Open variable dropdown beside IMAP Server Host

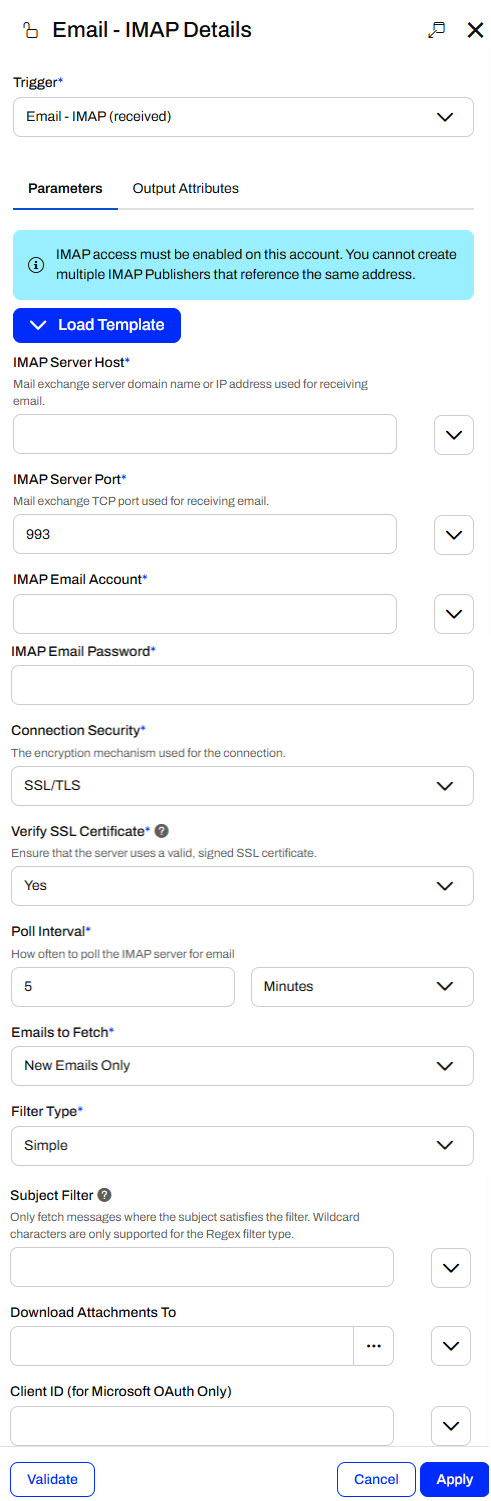tap(454, 435)
